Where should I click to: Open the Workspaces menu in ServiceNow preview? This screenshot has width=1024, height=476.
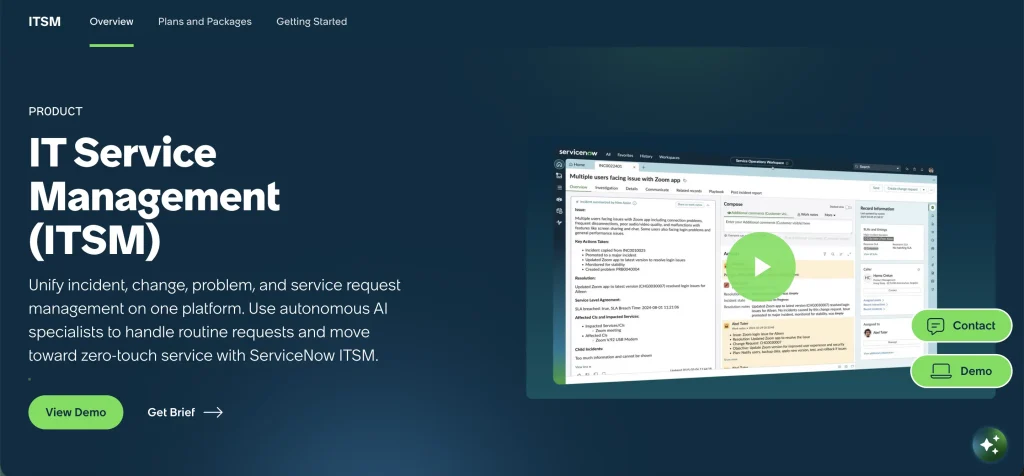coord(669,157)
